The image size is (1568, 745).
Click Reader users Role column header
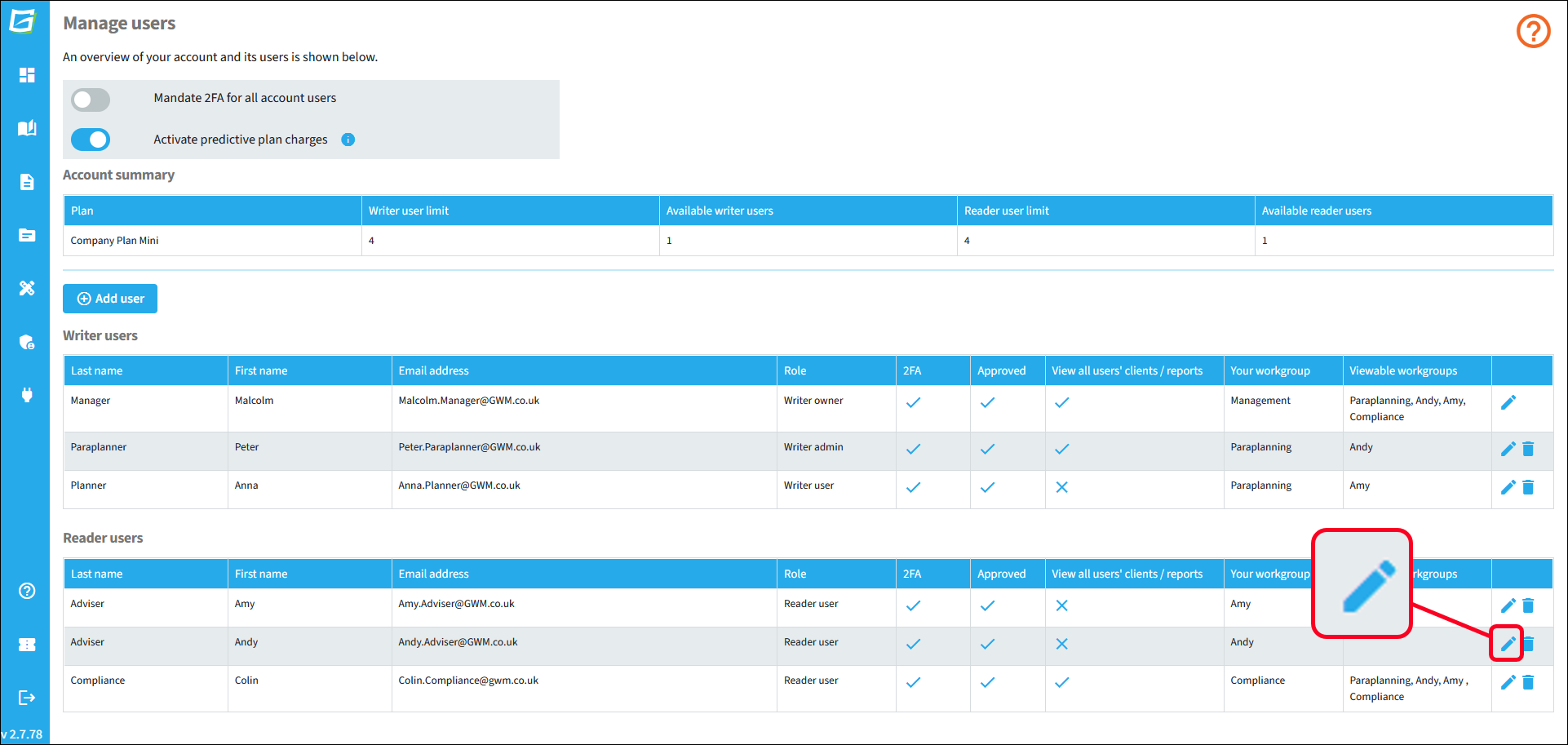click(x=836, y=574)
